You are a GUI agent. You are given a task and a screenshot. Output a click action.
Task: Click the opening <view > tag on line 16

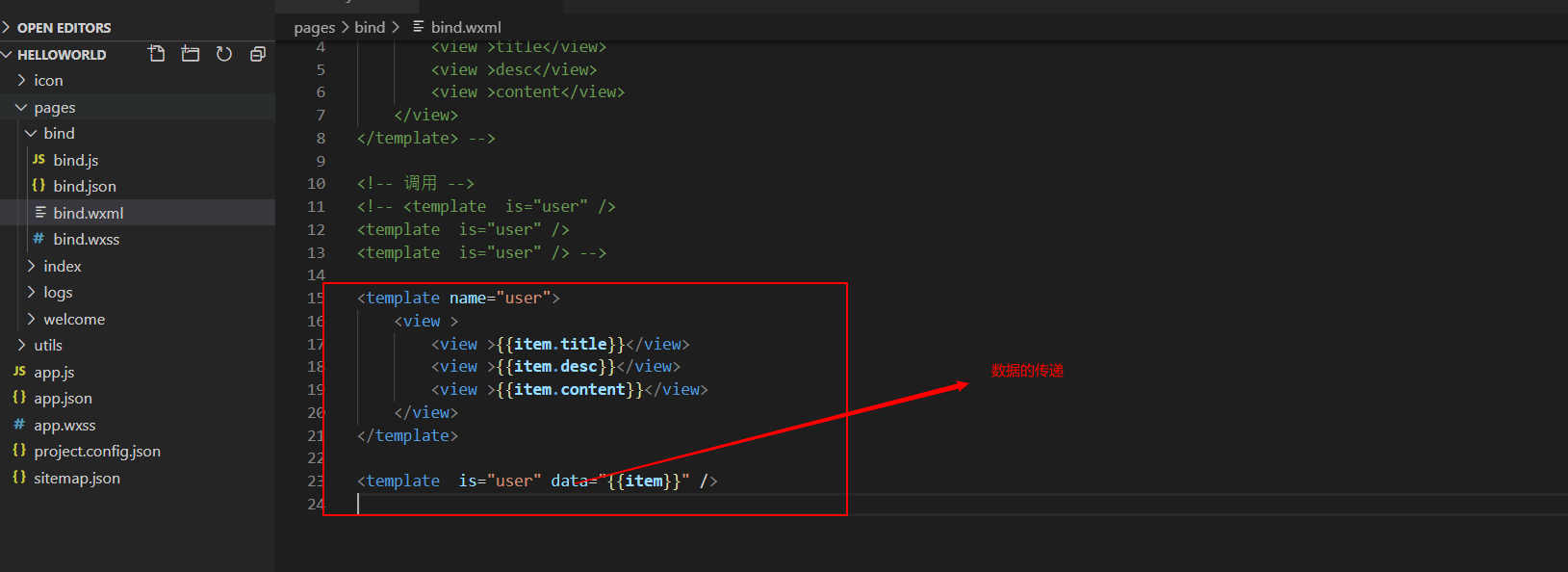point(426,321)
